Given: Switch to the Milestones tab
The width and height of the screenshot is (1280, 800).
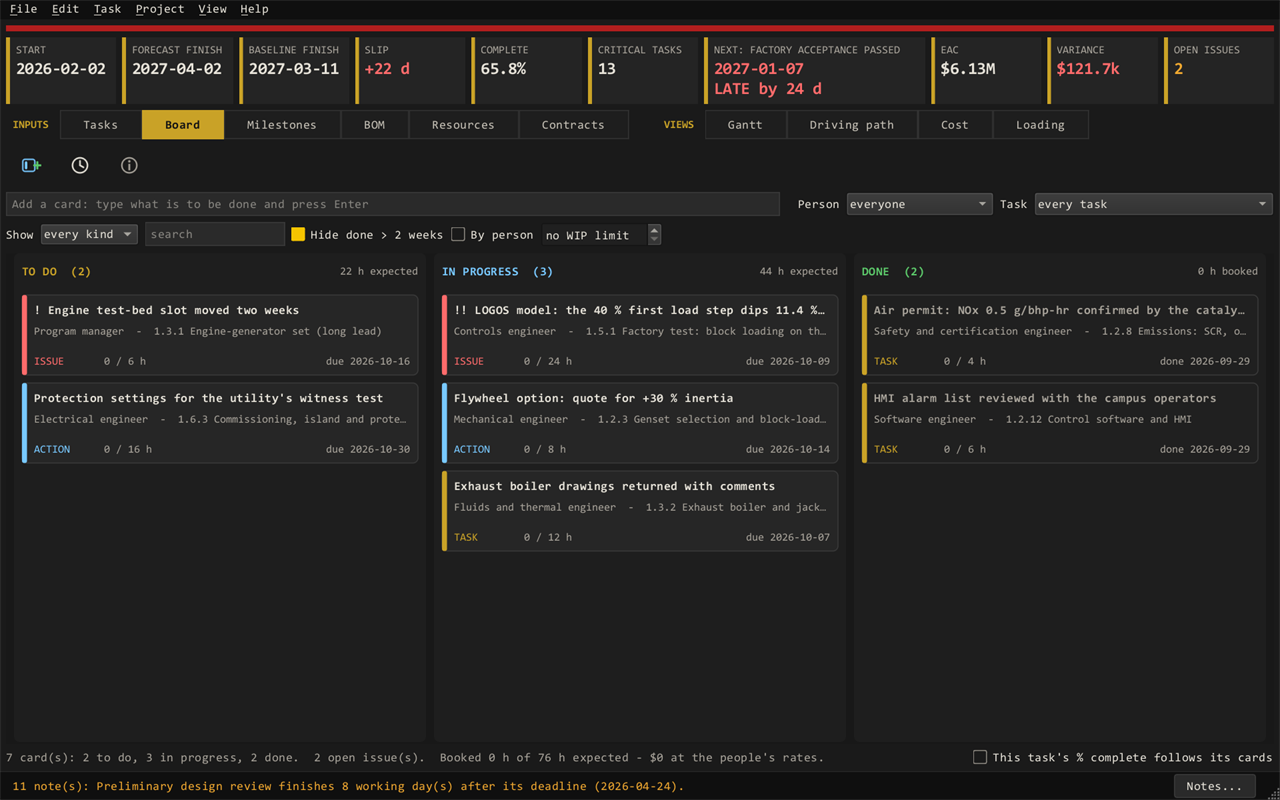Looking at the screenshot, I should point(282,125).
